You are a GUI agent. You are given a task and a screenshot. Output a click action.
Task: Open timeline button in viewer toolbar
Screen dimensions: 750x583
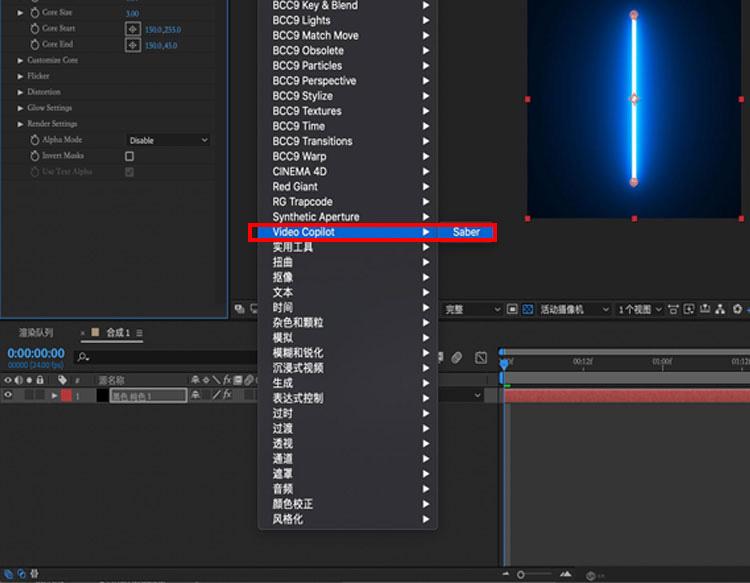(705, 309)
